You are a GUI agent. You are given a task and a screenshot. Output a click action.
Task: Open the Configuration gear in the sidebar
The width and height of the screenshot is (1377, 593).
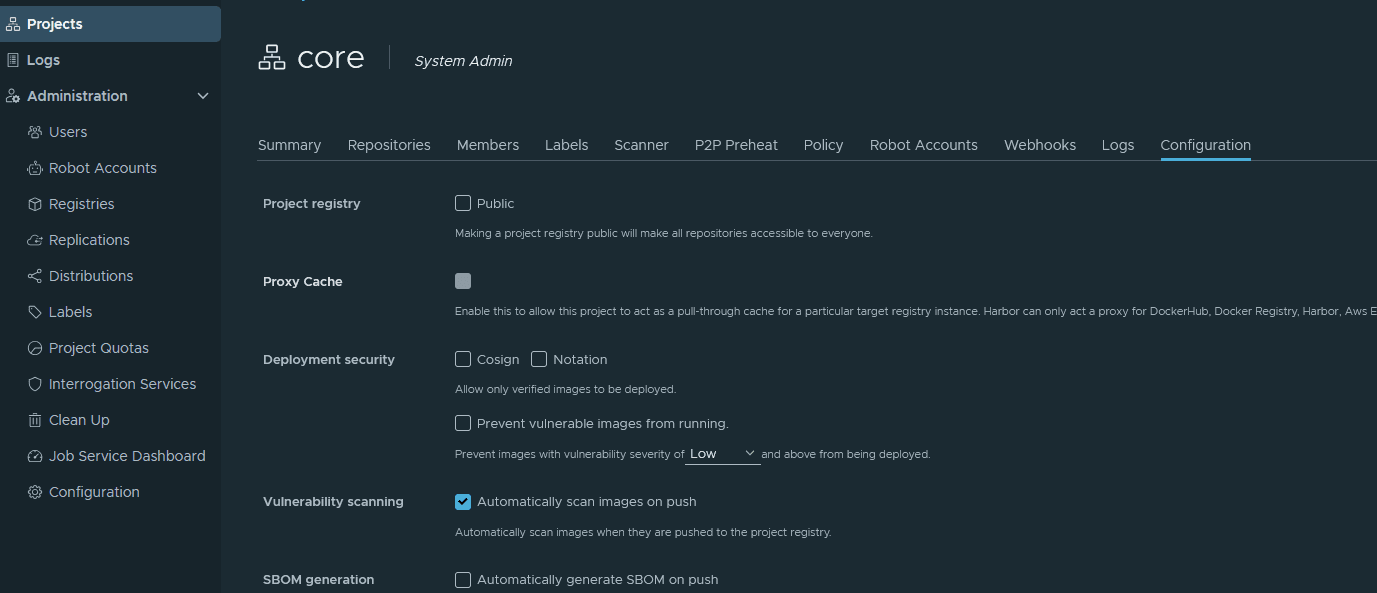pyautogui.click(x=34, y=491)
